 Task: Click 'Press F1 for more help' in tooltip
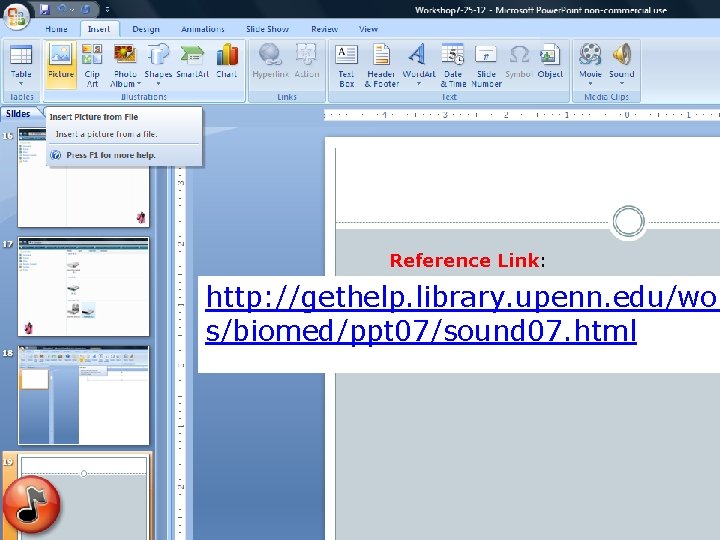(111, 155)
